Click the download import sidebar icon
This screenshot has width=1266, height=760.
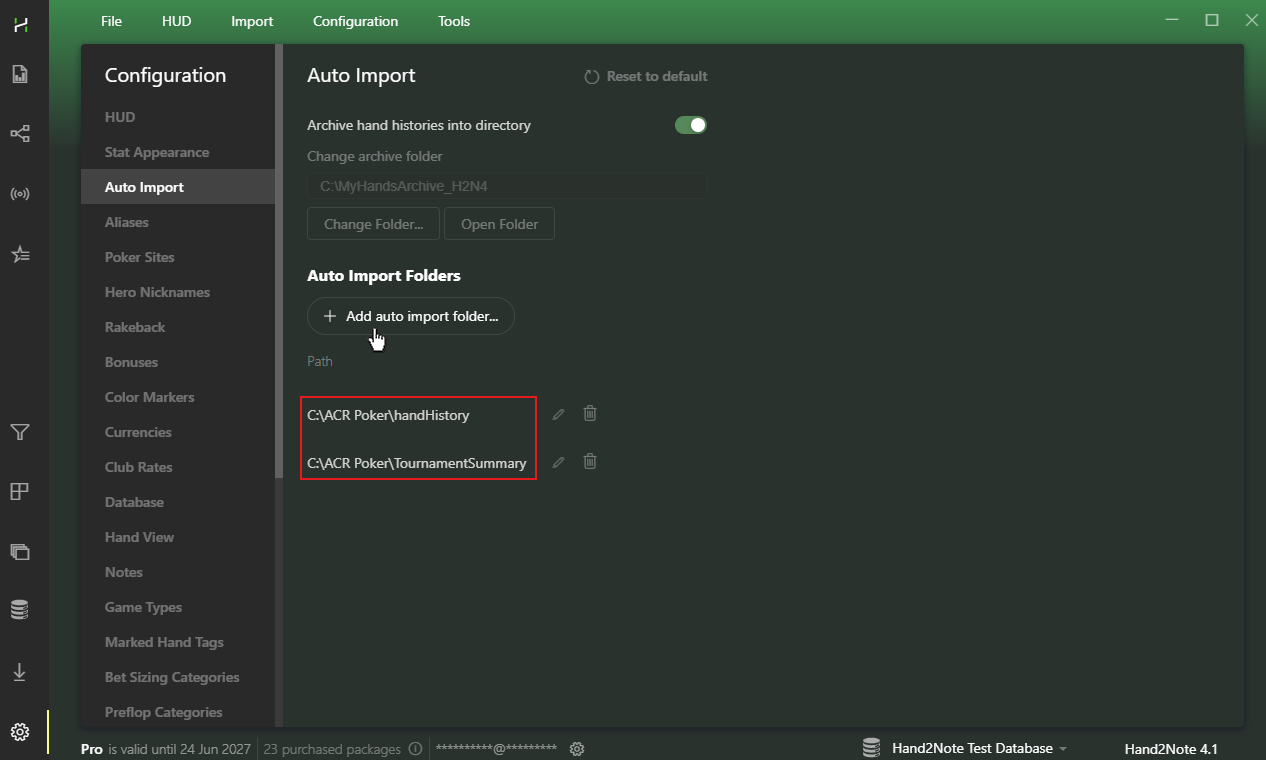[x=20, y=672]
